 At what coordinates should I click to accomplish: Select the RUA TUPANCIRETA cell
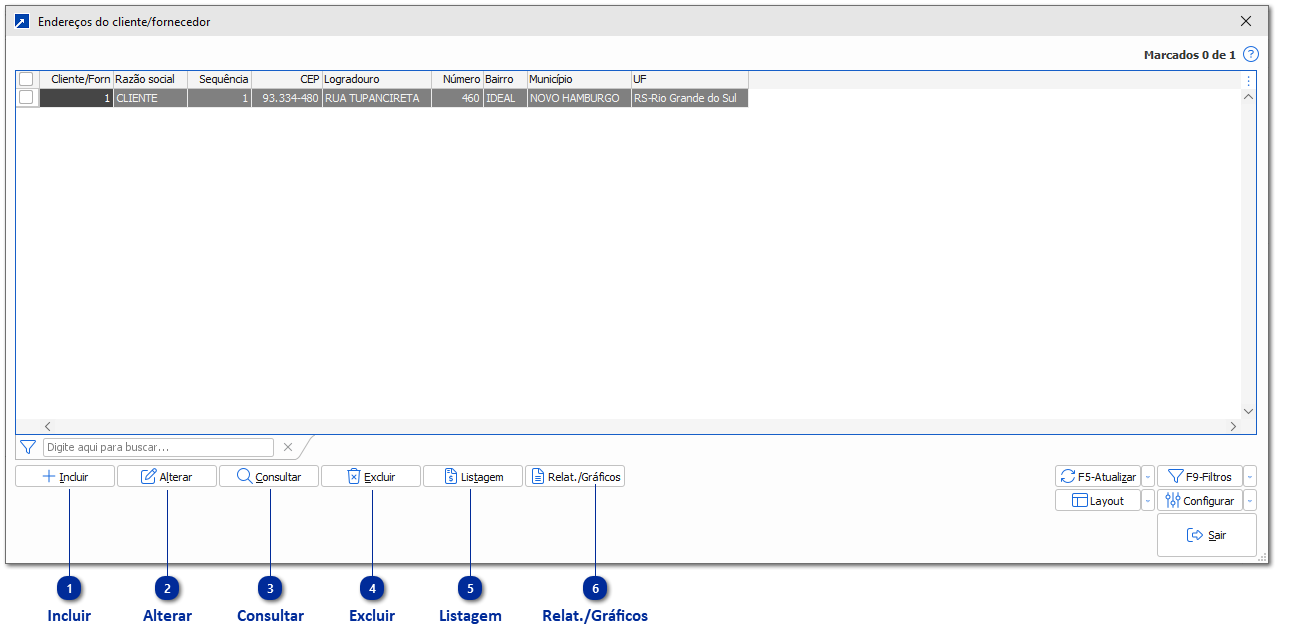(x=377, y=98)
